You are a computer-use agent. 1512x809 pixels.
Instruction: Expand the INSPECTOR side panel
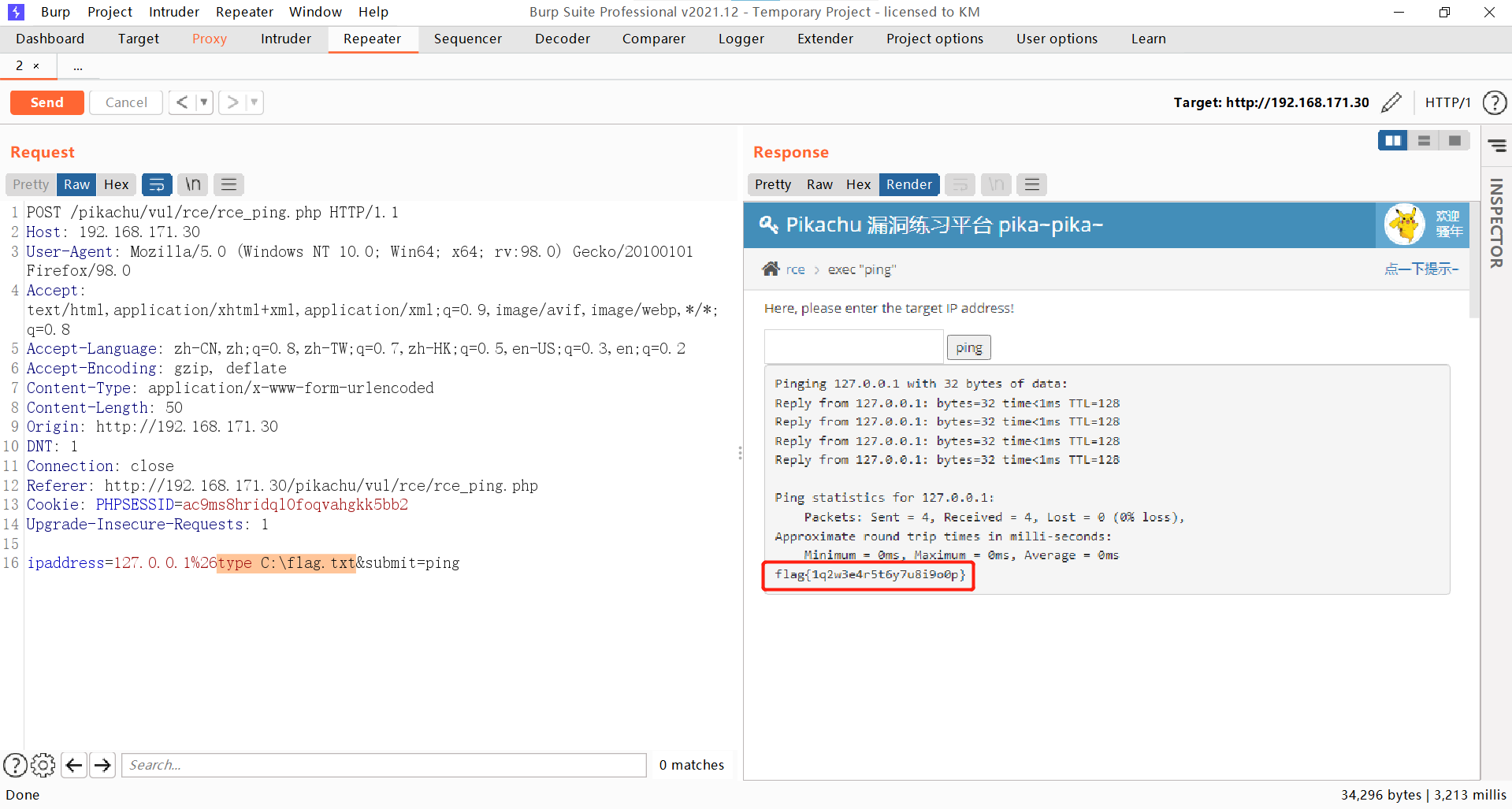1496,223
